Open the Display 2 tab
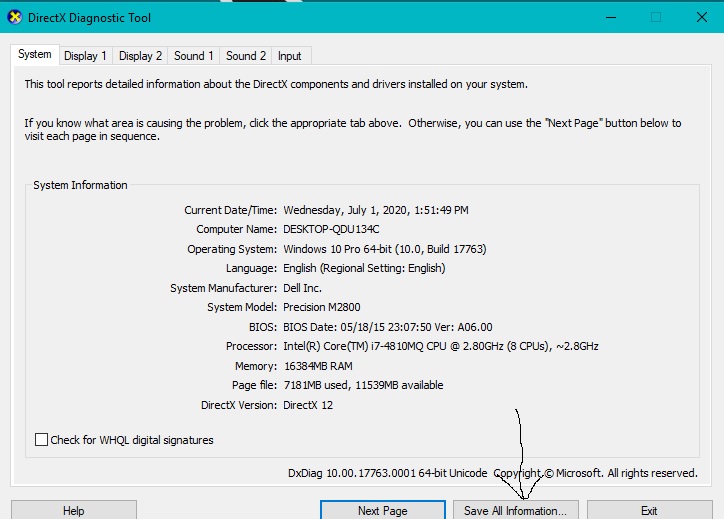This screenshot has width=724, height=519. point(140,56)
